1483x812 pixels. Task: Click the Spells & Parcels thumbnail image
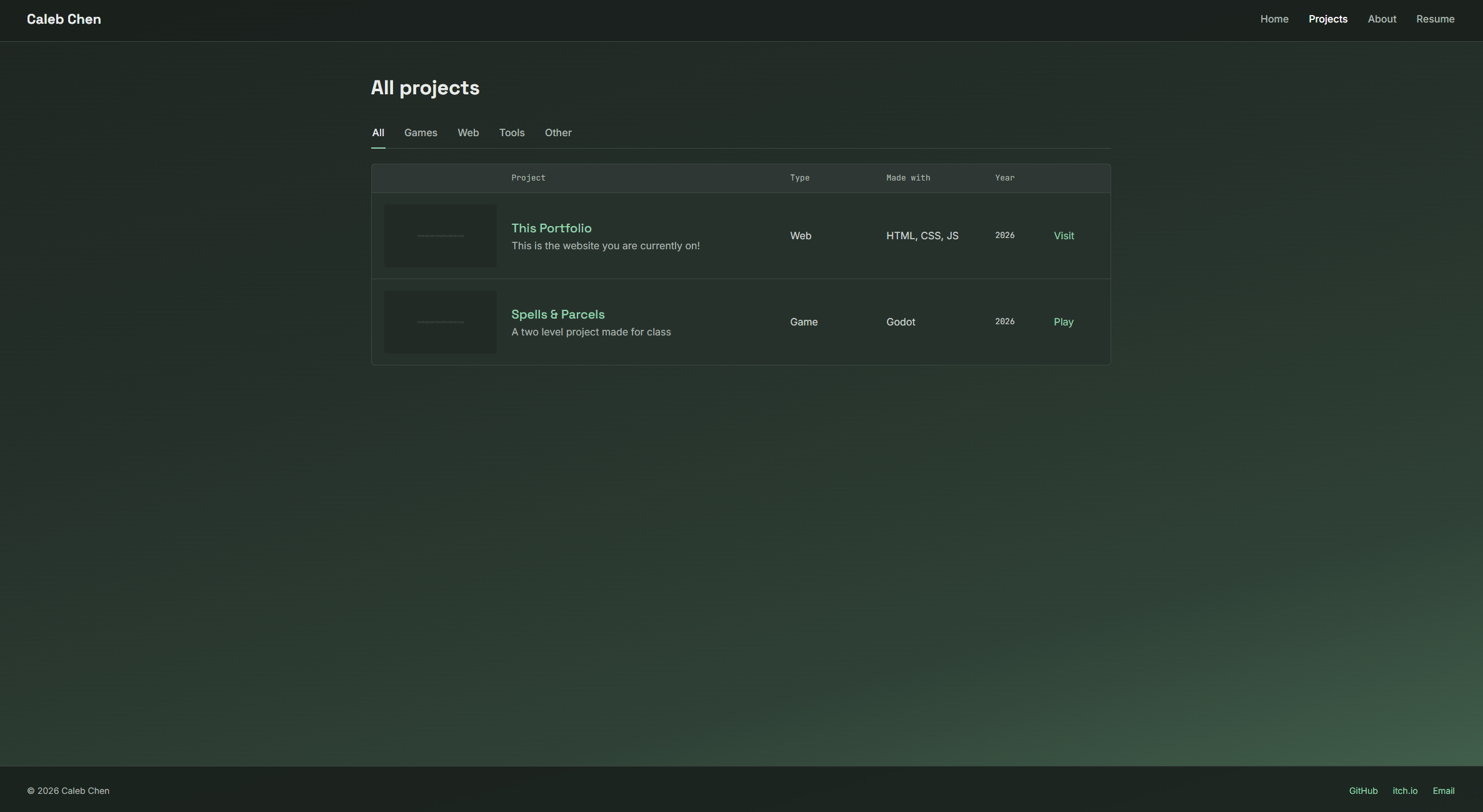(441, 322)
